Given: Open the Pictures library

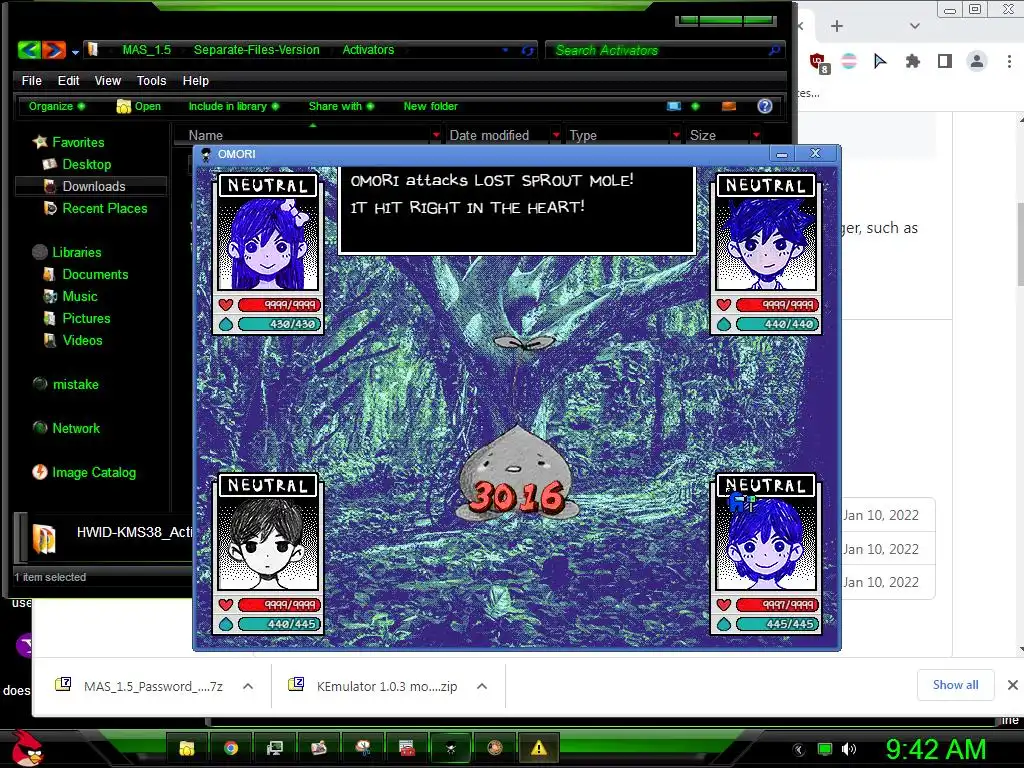Looking at the screenshot, I should tap(77, 318).
